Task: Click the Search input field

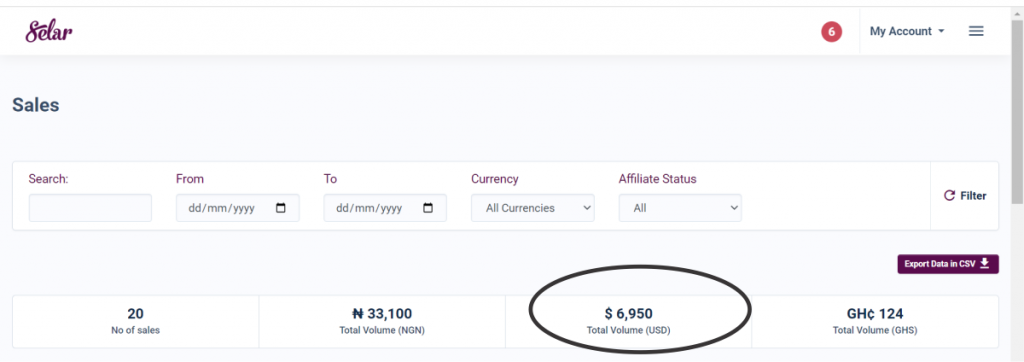Action: click(x=90, y=208)
